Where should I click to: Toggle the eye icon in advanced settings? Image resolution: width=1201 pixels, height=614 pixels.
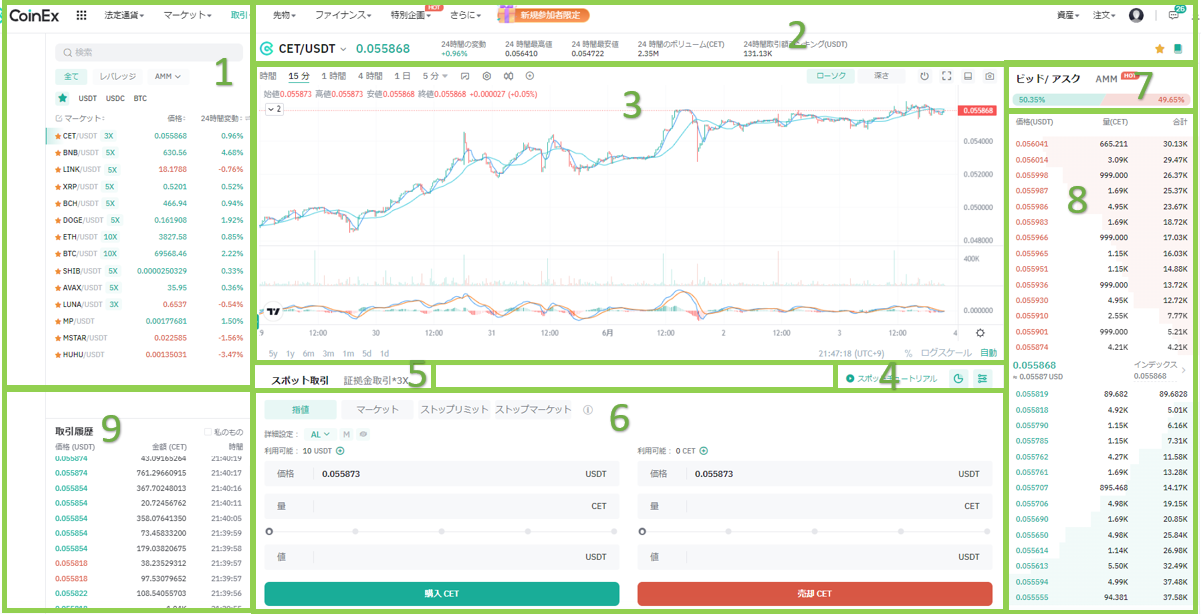363,434
